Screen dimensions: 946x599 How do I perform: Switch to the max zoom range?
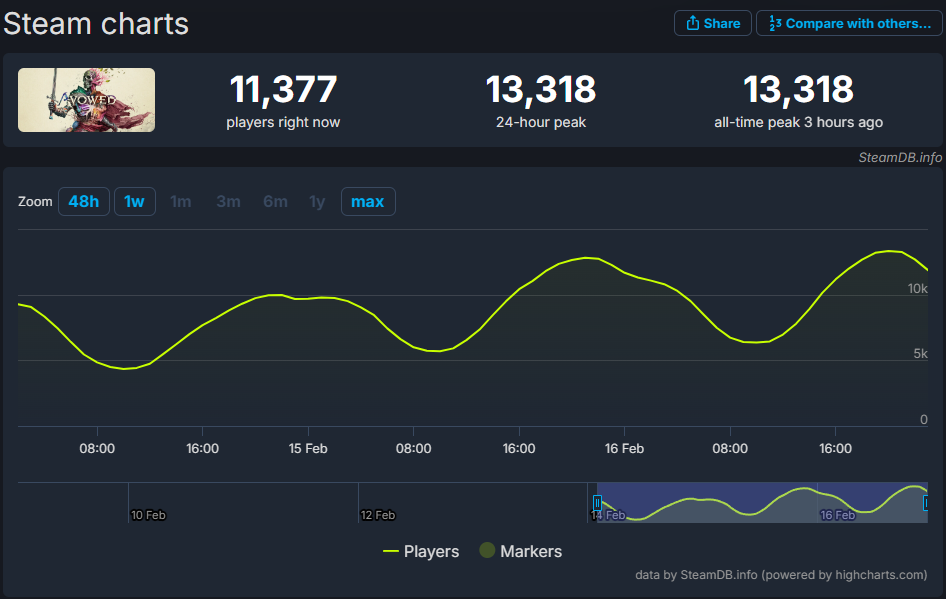pyautogui.click(x=368, y=201)
